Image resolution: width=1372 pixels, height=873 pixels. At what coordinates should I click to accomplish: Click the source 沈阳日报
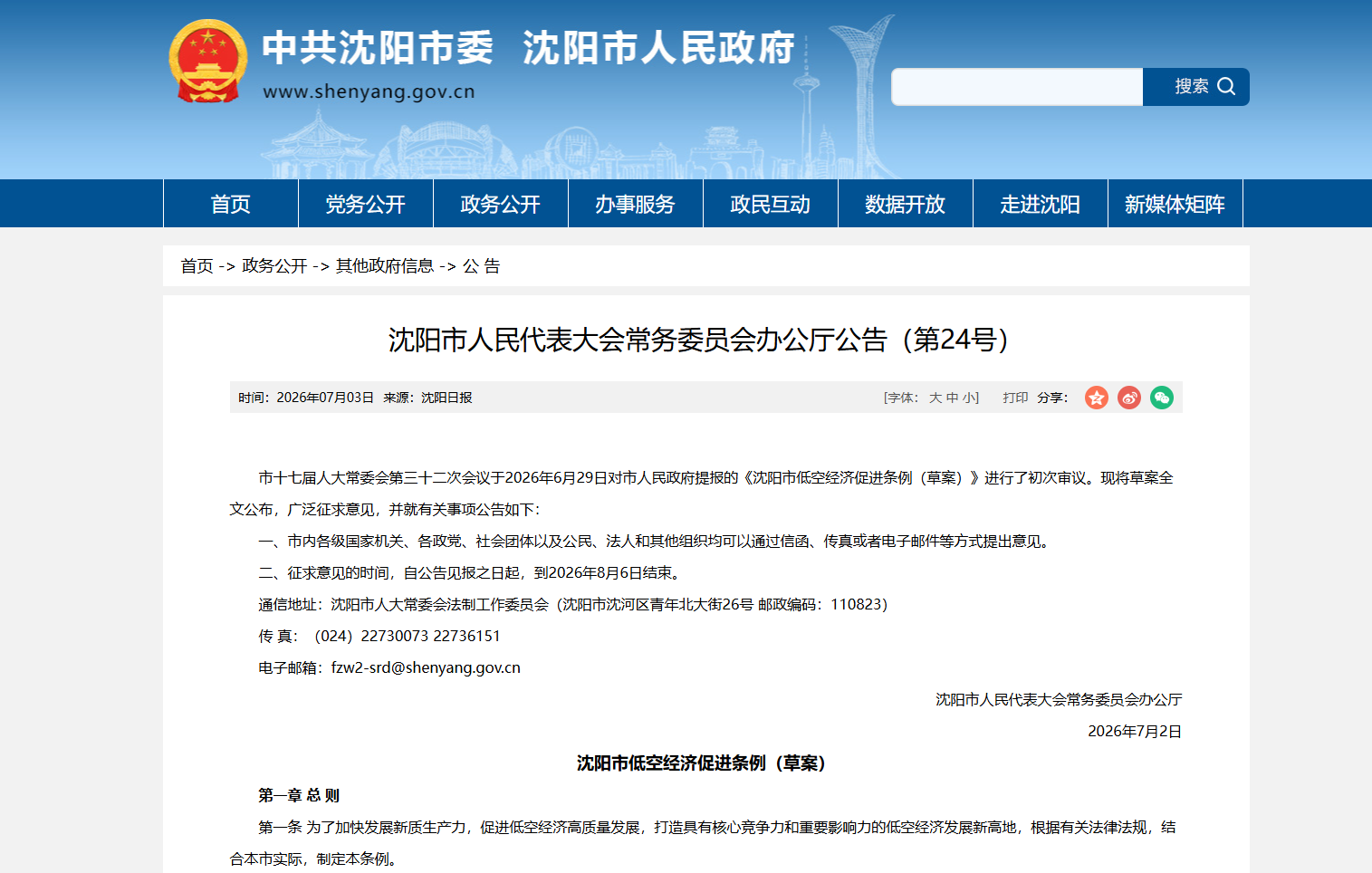click(446, 398)
